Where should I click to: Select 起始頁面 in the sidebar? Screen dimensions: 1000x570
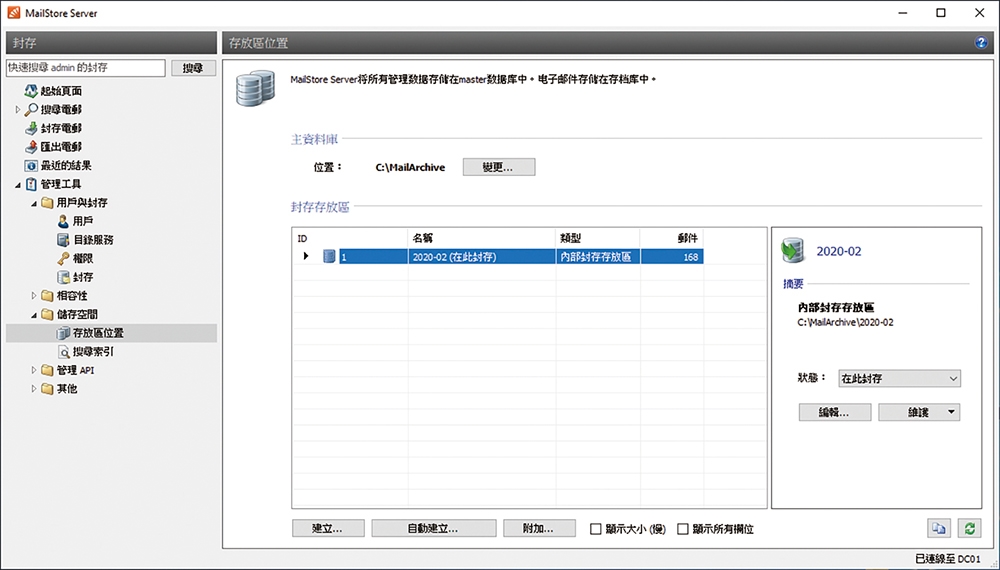coord(61,91)
